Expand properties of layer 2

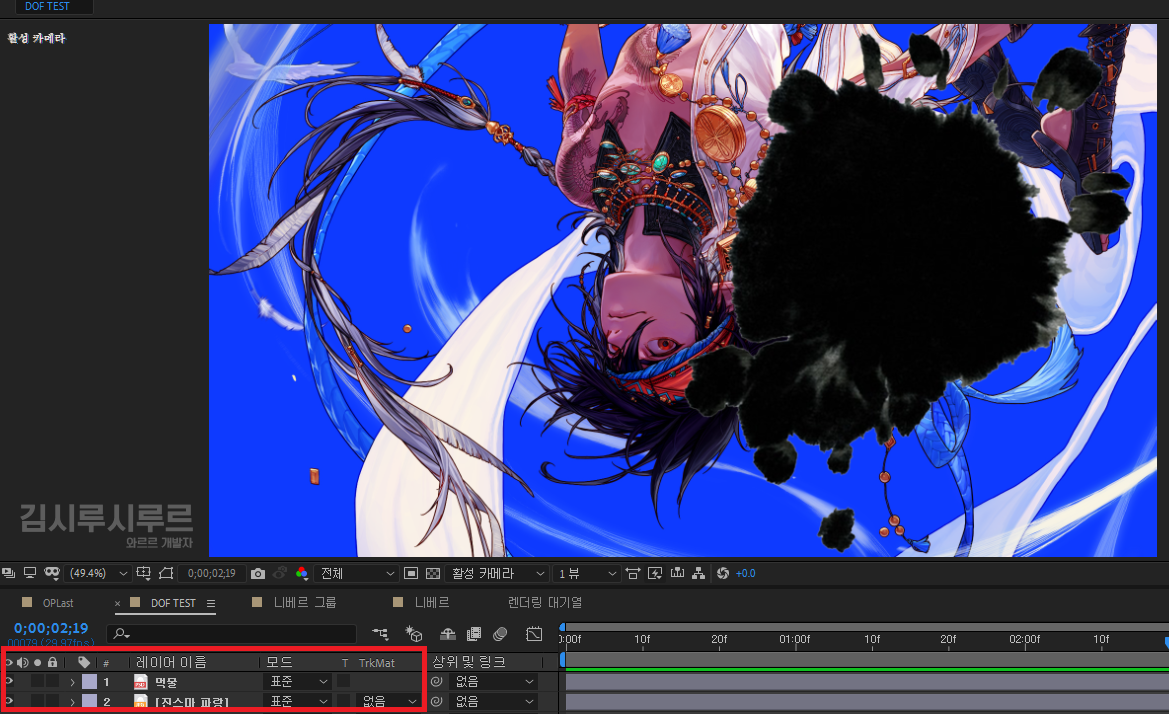(x=72, y=702)
